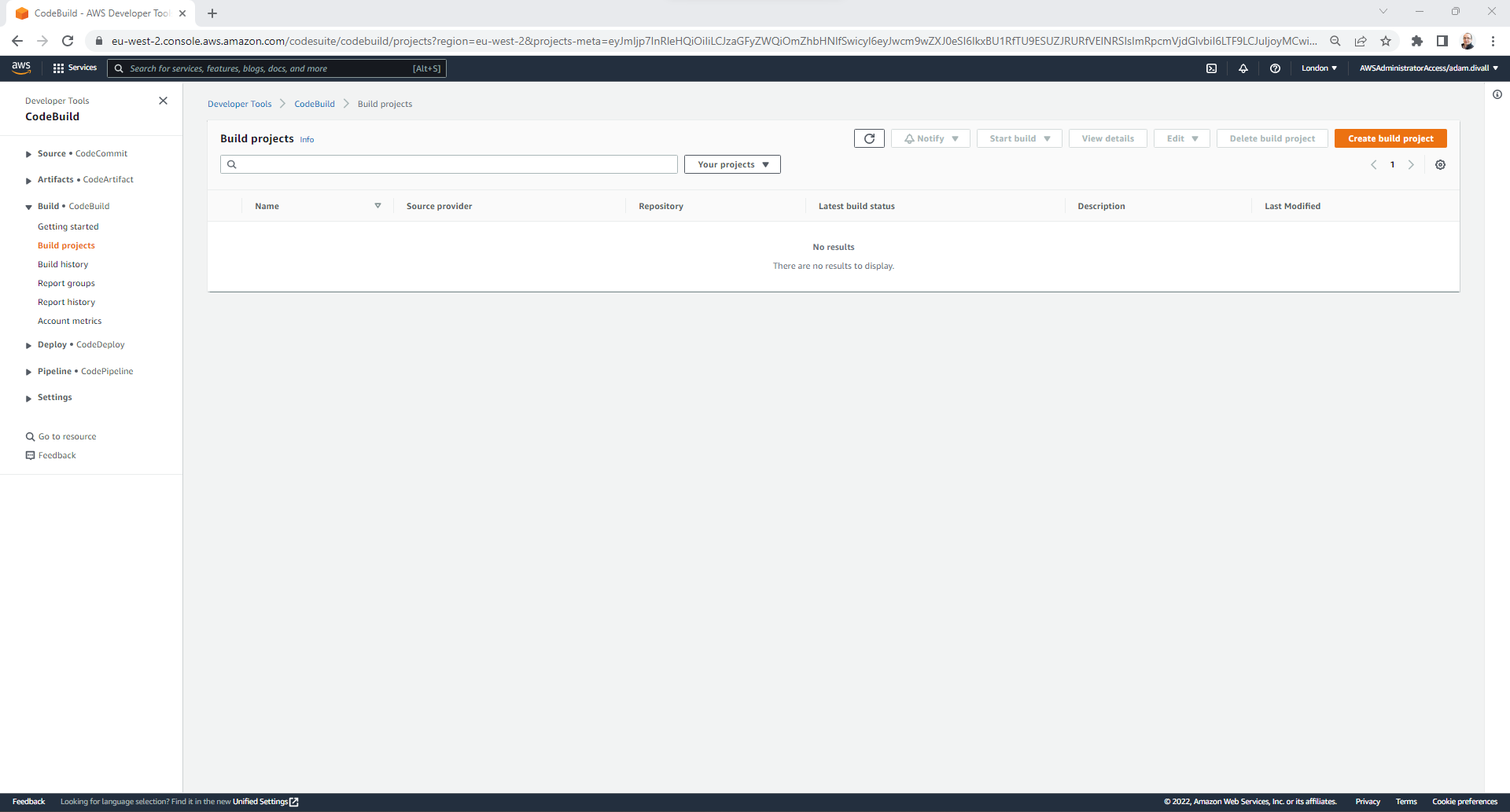1510x812 pixels.
Task: Click Cookie preferences in footer
Action: pyautogui.click(x=1464, y=802)
